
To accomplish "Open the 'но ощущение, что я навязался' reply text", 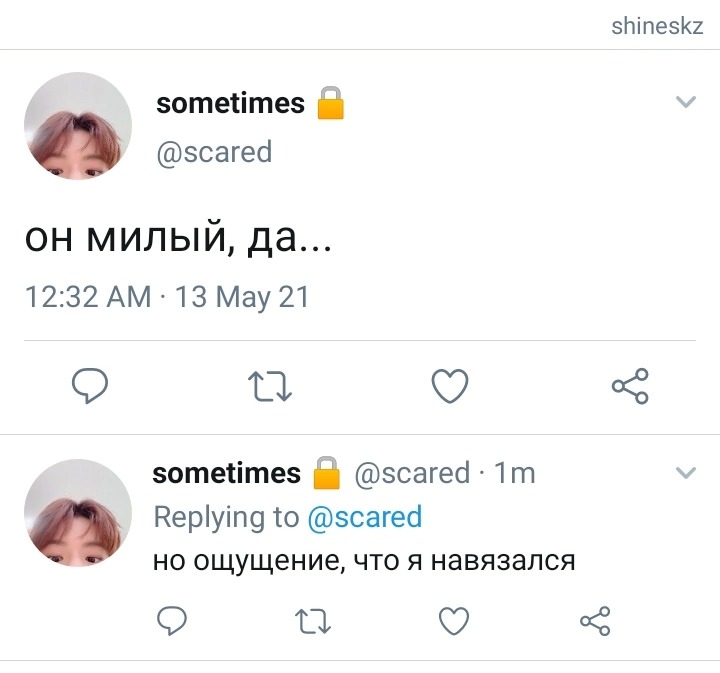I will [364, 561].
